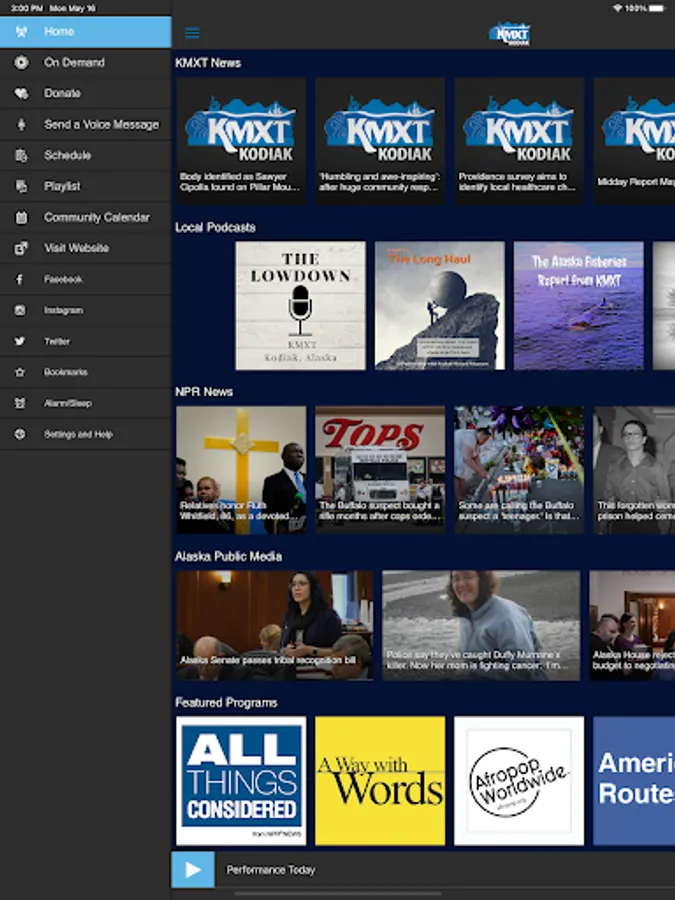This screenshot has height=900, width=675.
Task: Choose Send a Voice Message
Action: click(86, 125)
